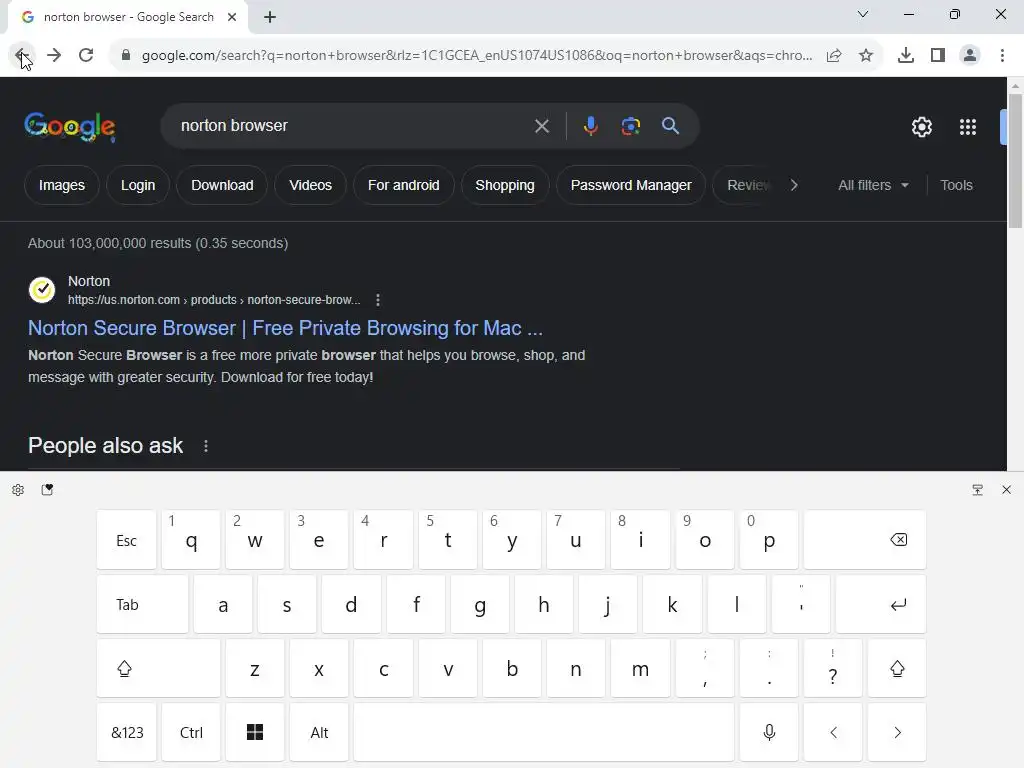Viewport: 1024px width, 768px height.
Task: Tap the Backspace key
Action: coord(865,540)
